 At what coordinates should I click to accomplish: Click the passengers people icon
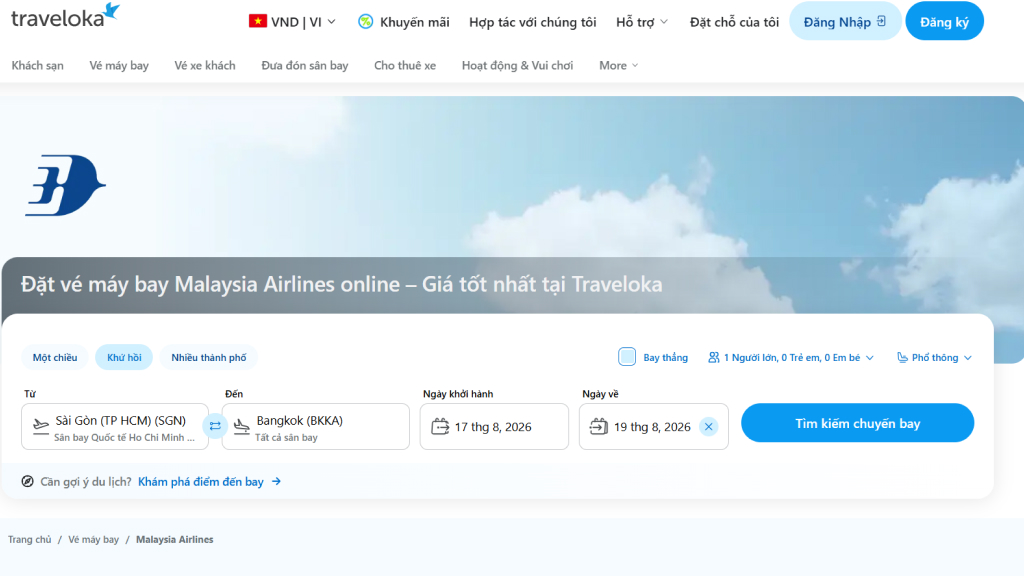coord(714,357)
